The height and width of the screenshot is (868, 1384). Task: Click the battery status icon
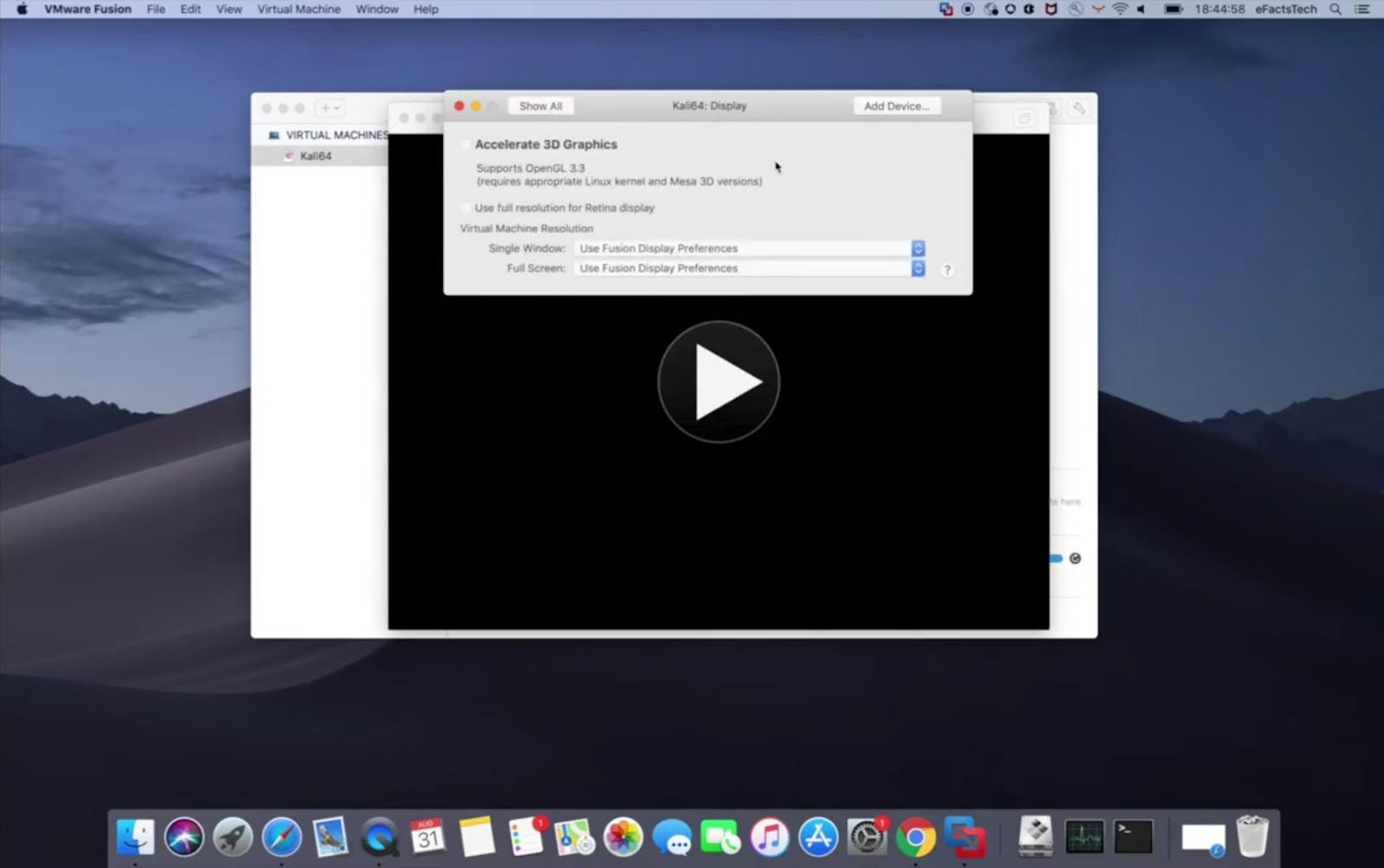1173,9
